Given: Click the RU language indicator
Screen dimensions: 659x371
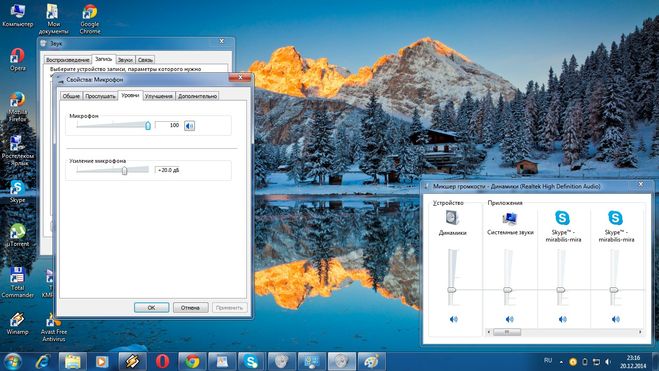Looking at the screenshot, I should [548, 360].
